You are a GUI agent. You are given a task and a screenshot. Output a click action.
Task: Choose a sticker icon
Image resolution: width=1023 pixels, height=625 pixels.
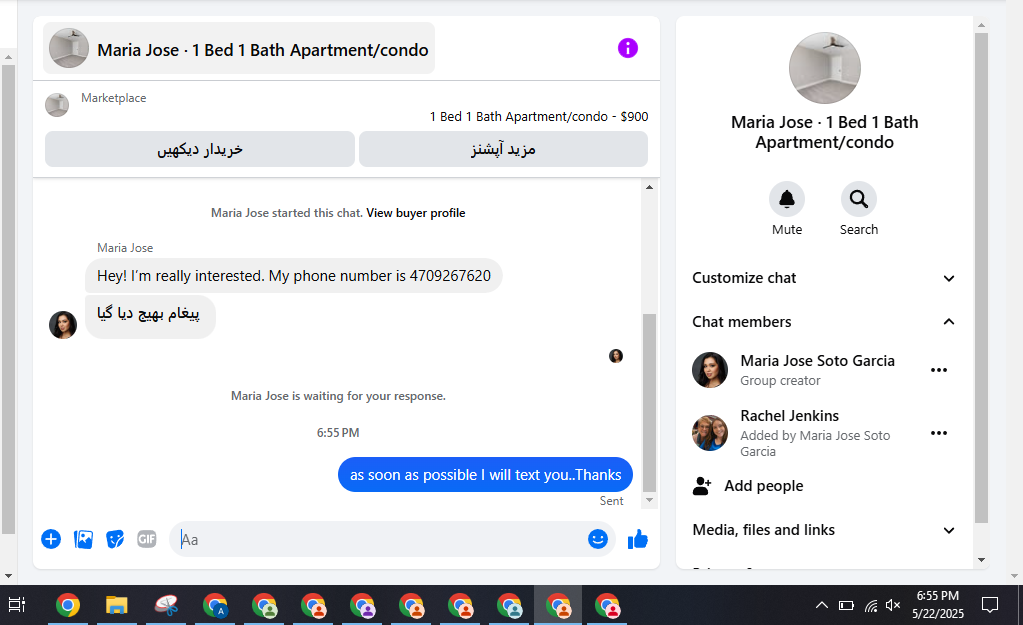pyautogui.click(x=115, y=539)
